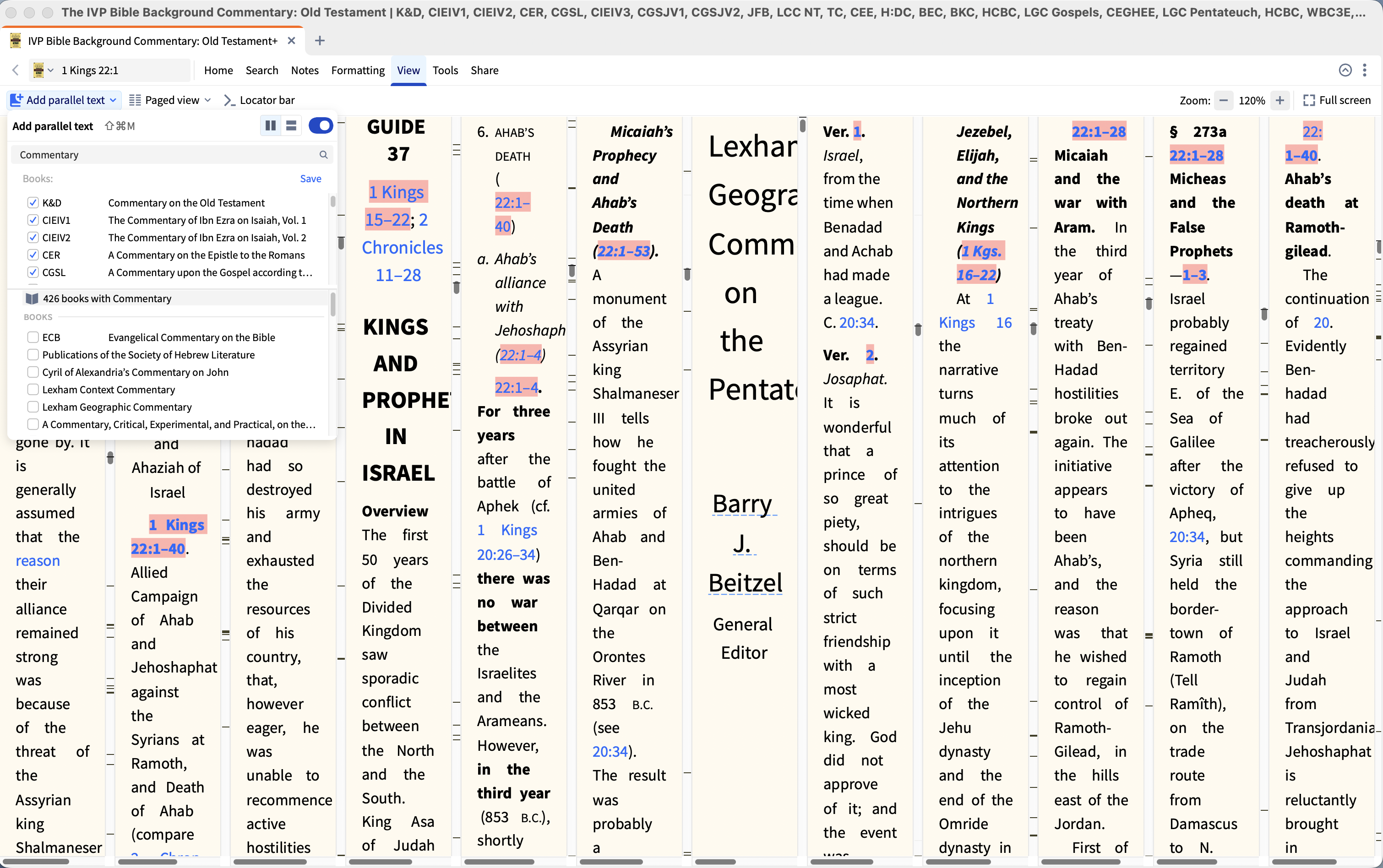Open the Notes menu
The width and height of the screenshot is (1383, 868).
304,70
